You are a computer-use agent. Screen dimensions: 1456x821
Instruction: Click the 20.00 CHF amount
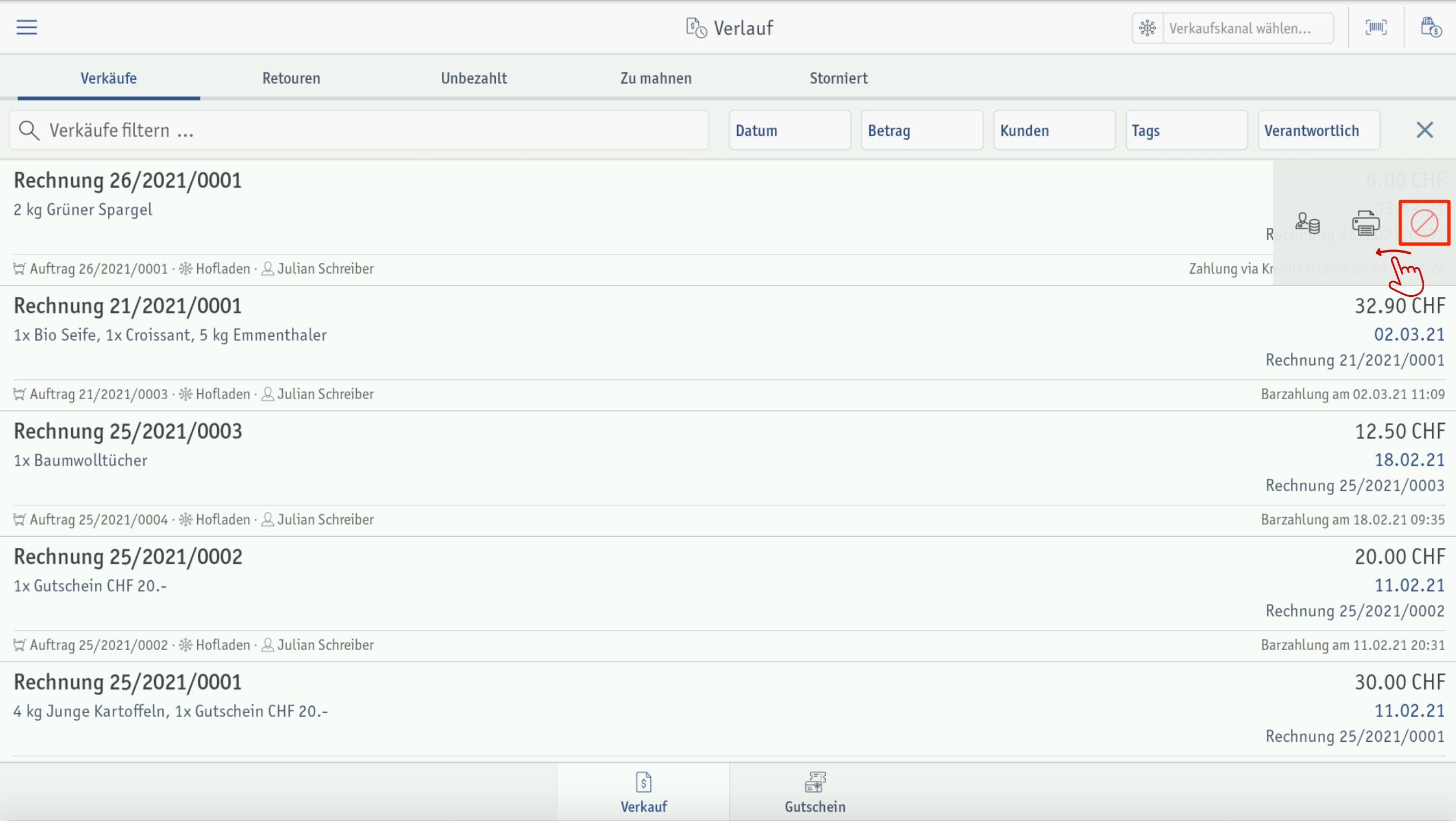click(1399, 556)
